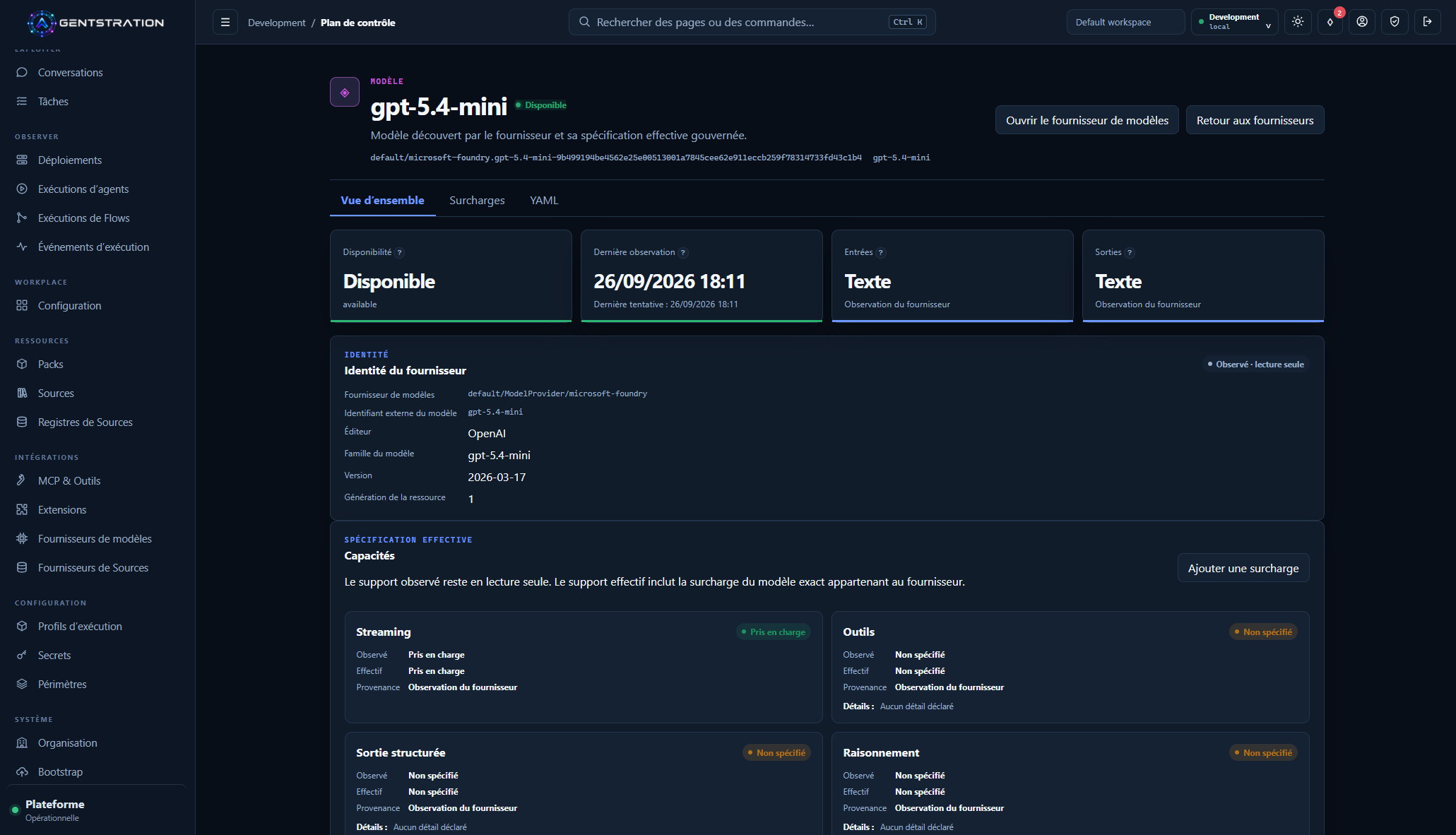
Task: Click the Sorties help question mark
Action: click(x=1130, y=253)
